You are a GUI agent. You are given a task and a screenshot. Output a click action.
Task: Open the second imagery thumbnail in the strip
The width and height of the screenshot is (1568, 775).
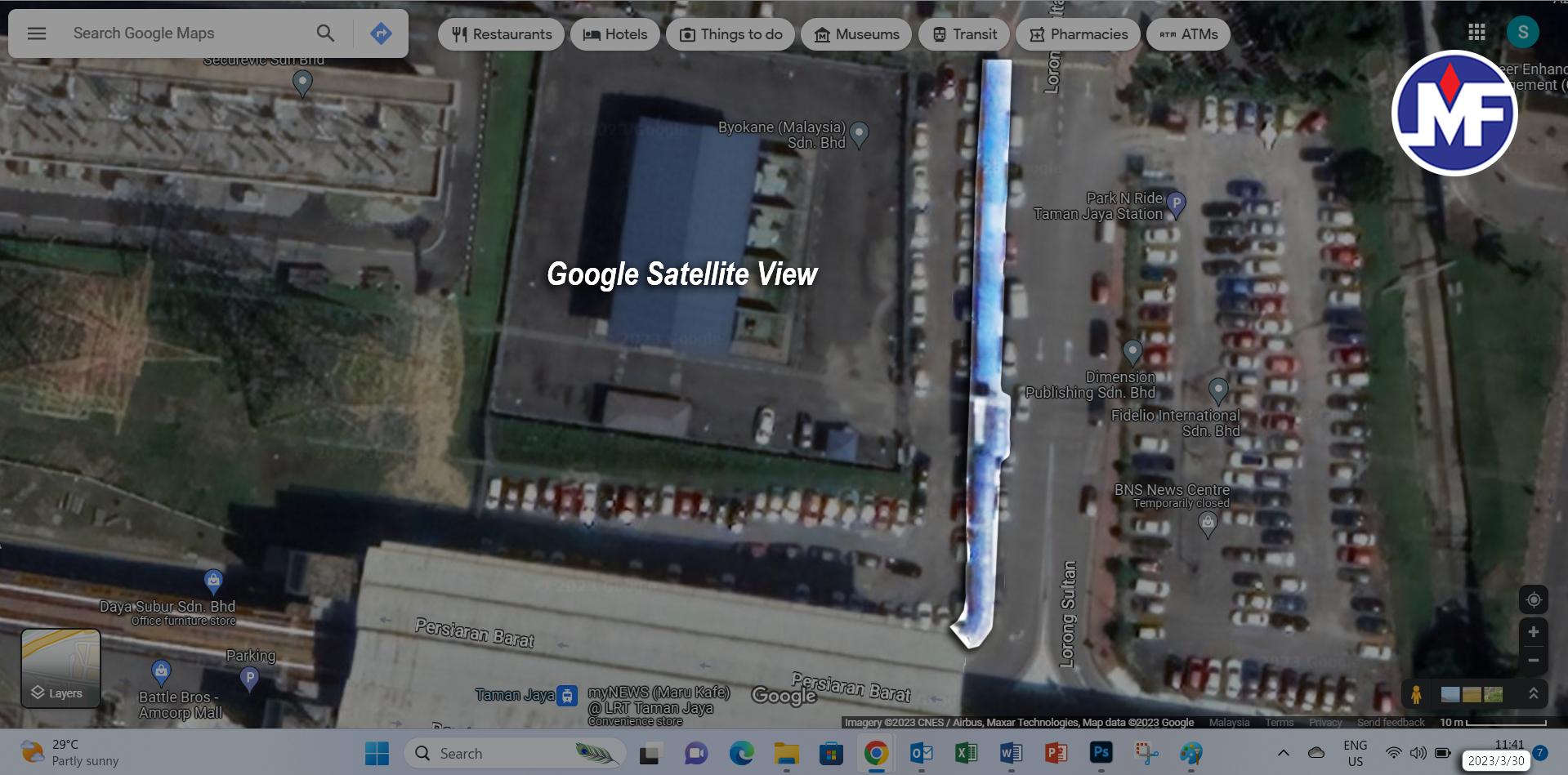pos(1472,695)
